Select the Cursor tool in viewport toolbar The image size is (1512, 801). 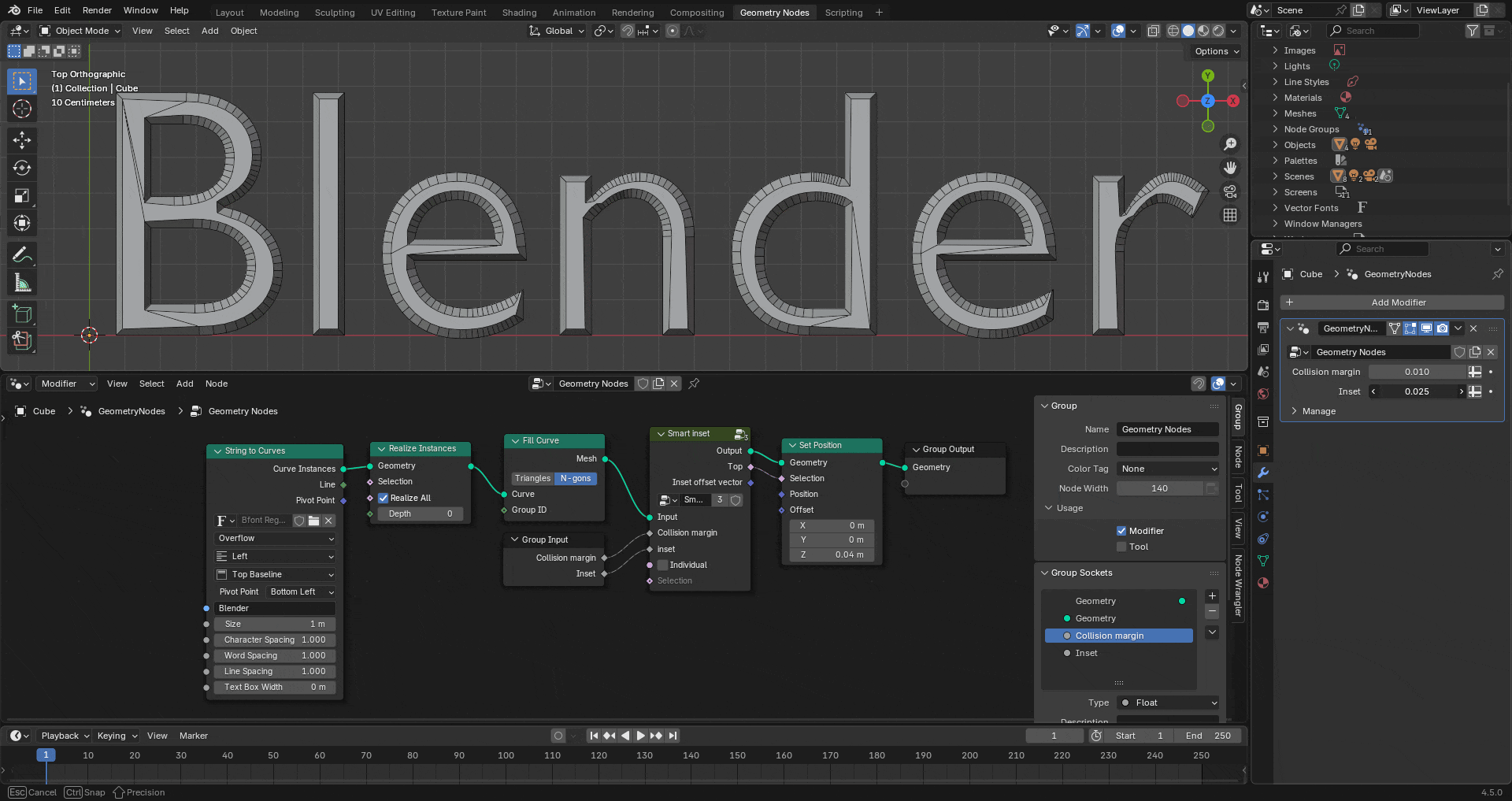pos(22,109)
